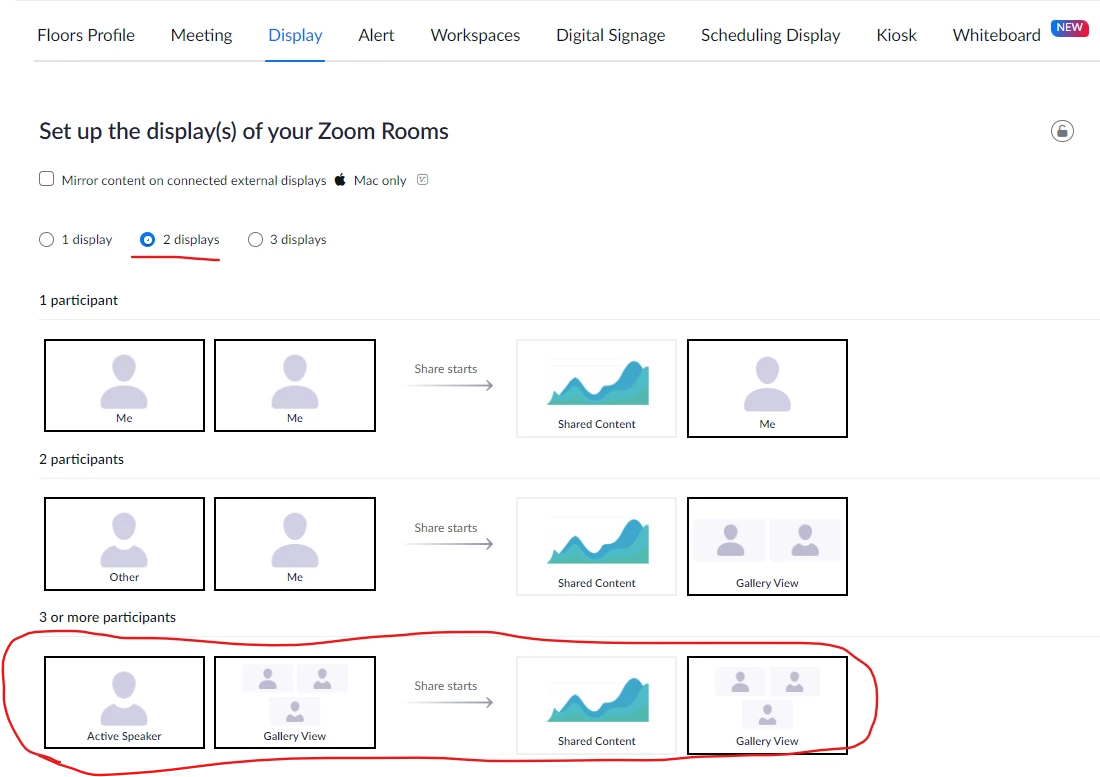Click the Apple logo next to Mac only
This screenshot has height=777, width=1100.
point(340,180)
